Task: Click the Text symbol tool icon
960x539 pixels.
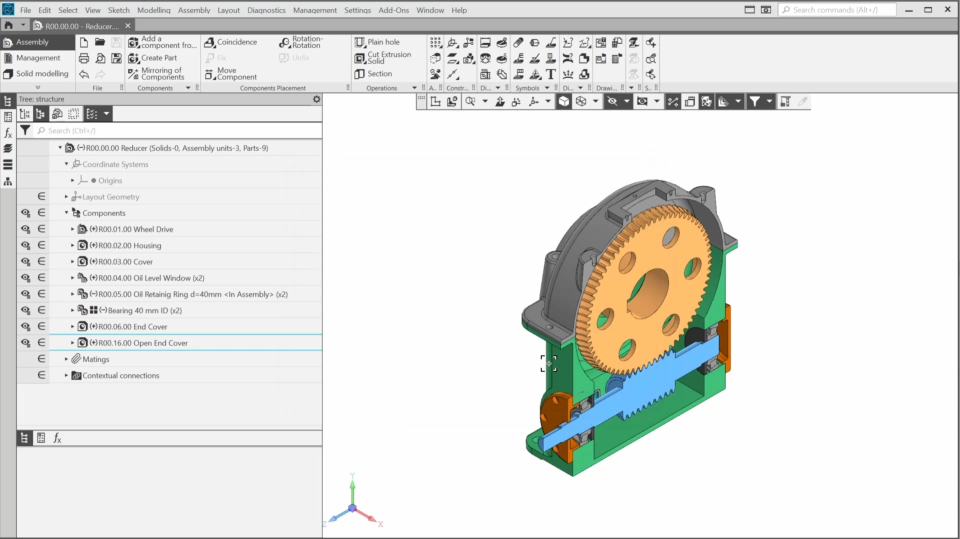Action: tap(551, 74)
